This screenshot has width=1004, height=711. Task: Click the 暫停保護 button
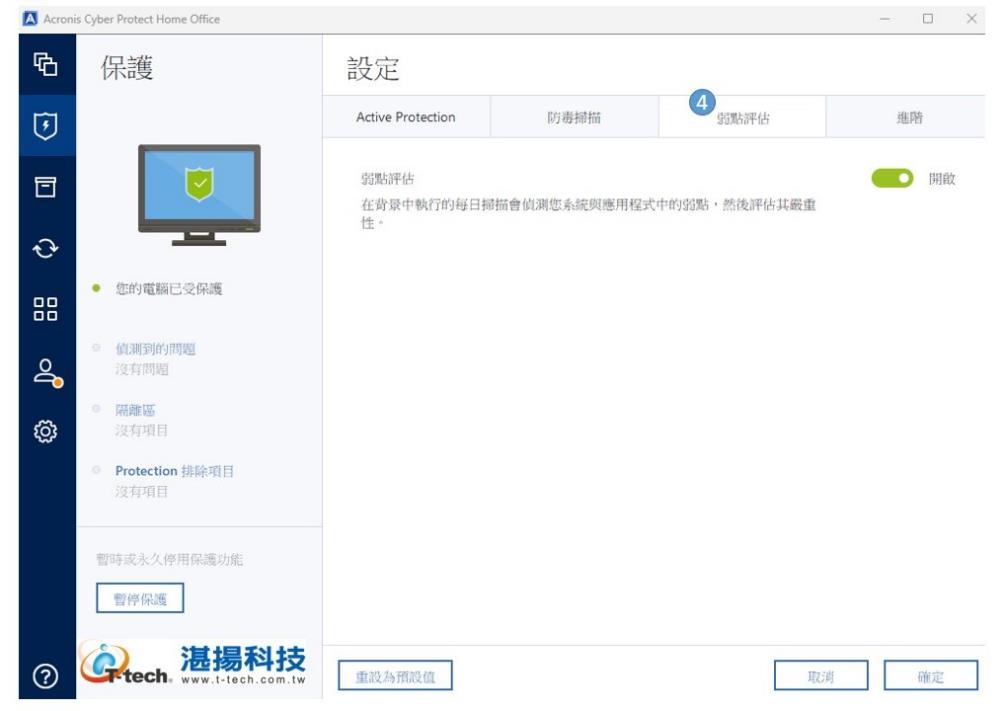coord(140,598)
